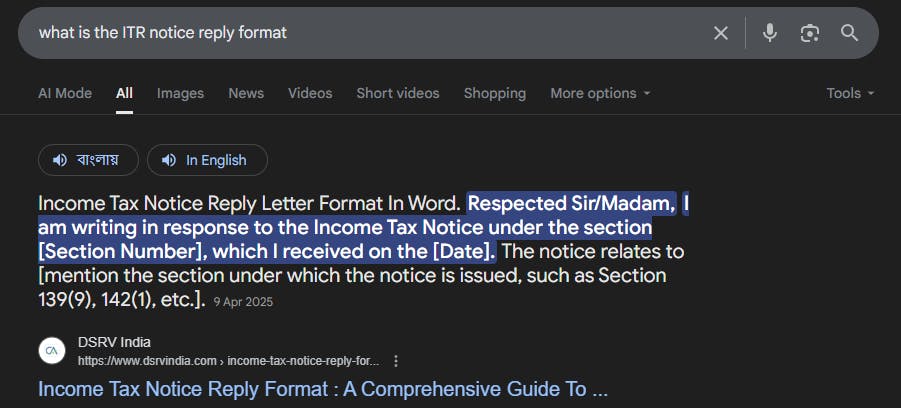Screen dimensions: 901x408
Task: Click the dsrvindia.com URL breadcrumb
Action: point(228,361)
